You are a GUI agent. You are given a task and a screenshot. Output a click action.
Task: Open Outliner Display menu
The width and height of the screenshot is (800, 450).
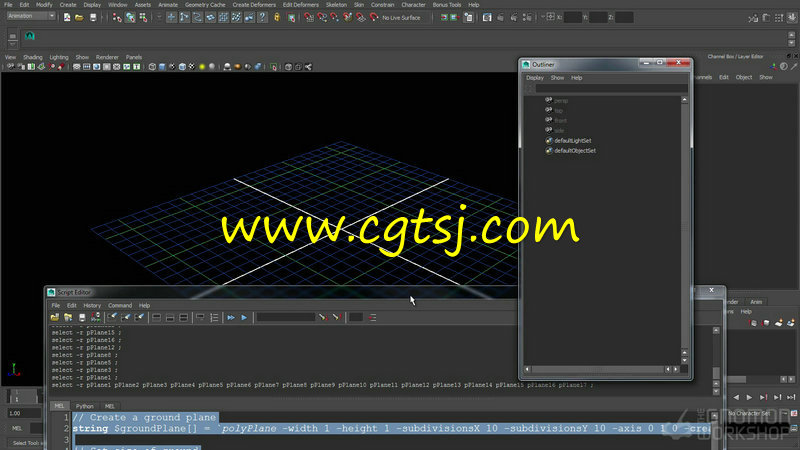[535, 78]
